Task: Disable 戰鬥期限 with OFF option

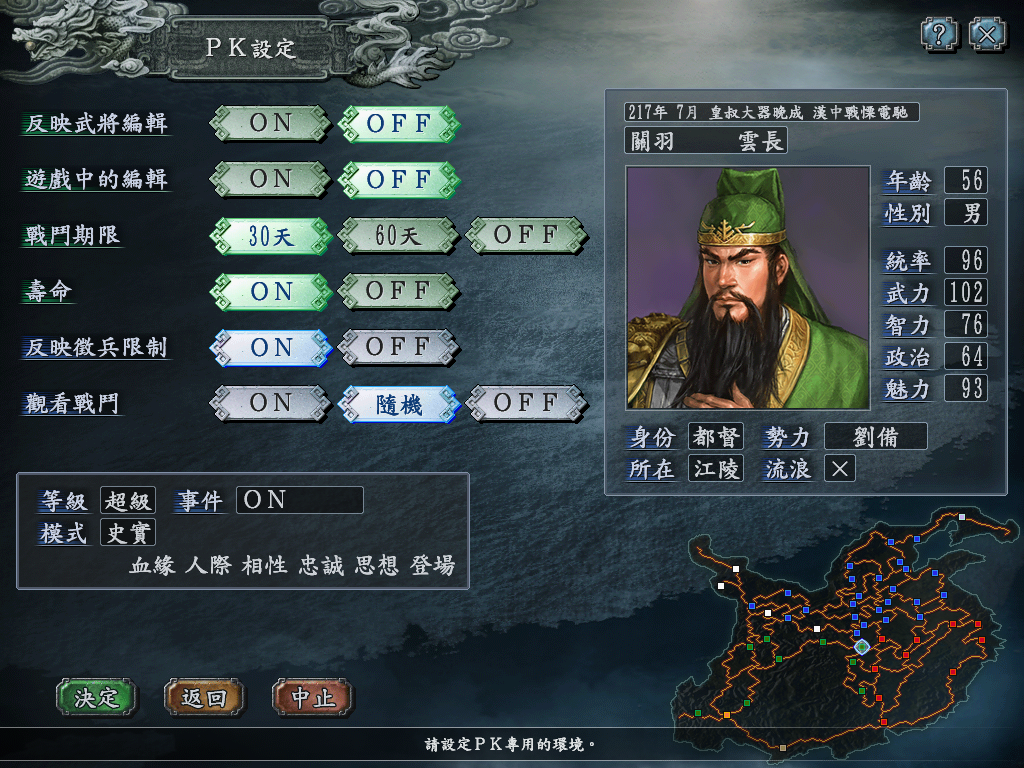Action: [526, 235]
